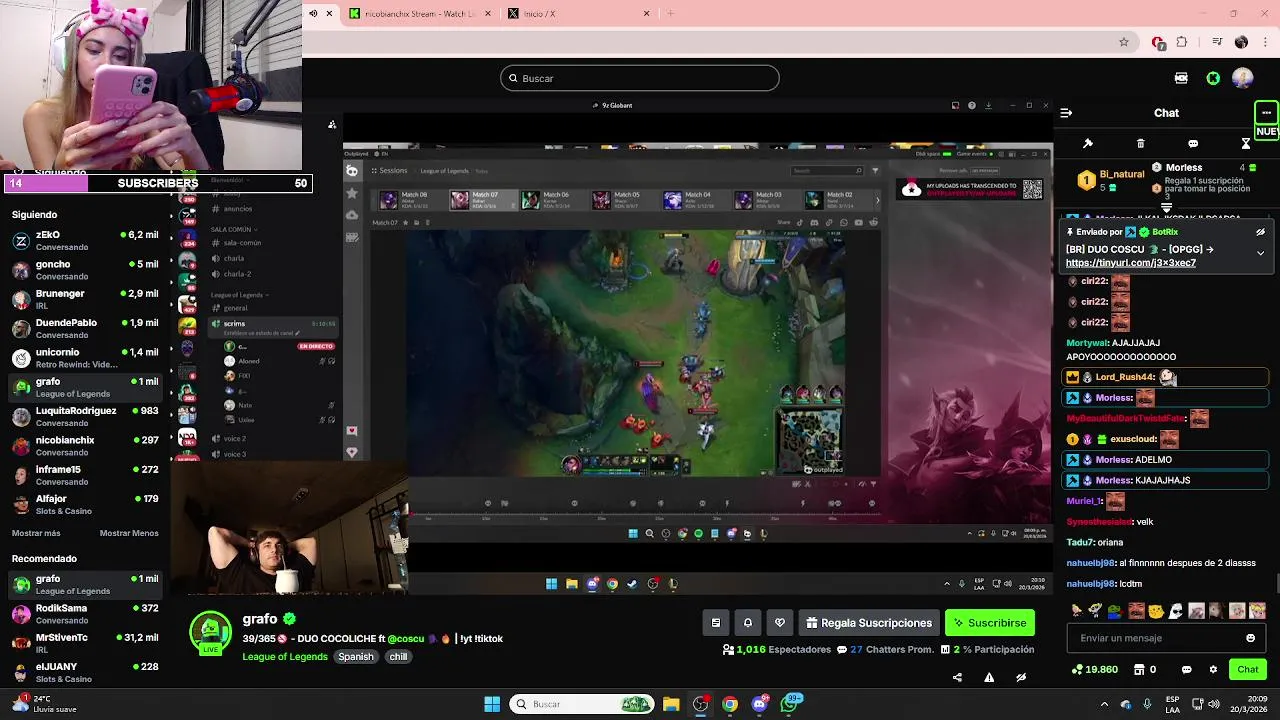Viewport: 1280px width, 720px height.
Task: Show hidden system tray icons
Action: (x=1104, y=704)
